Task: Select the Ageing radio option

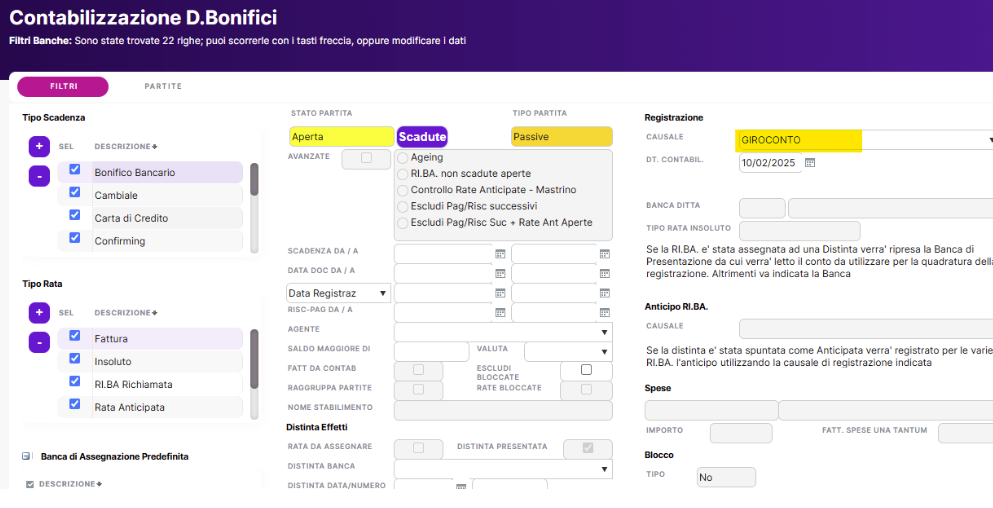Action: click(403, 158)
